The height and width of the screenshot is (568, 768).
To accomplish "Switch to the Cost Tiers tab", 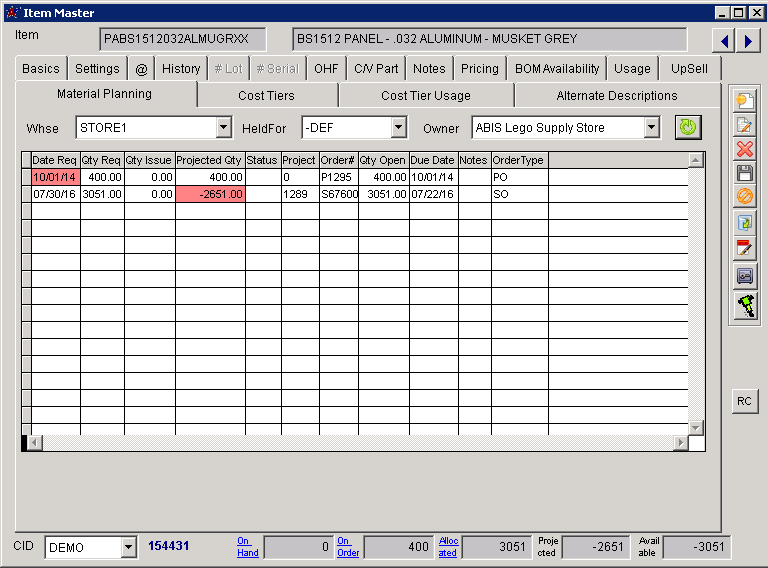I will (266, 96).
